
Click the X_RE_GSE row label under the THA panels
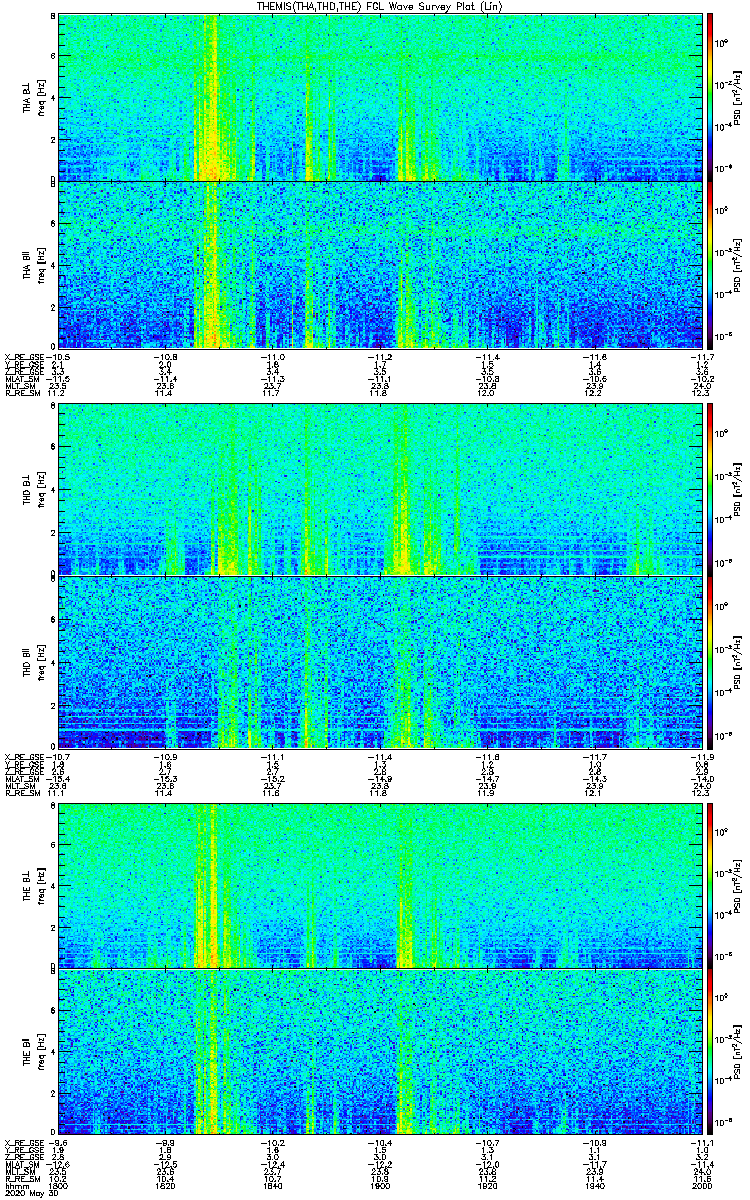[22, 357]
